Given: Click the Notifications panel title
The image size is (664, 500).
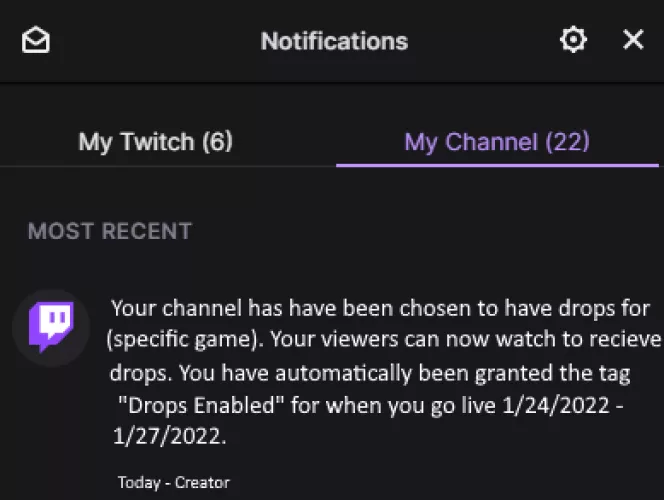Looking at the screenshot, I should point(334,41).
